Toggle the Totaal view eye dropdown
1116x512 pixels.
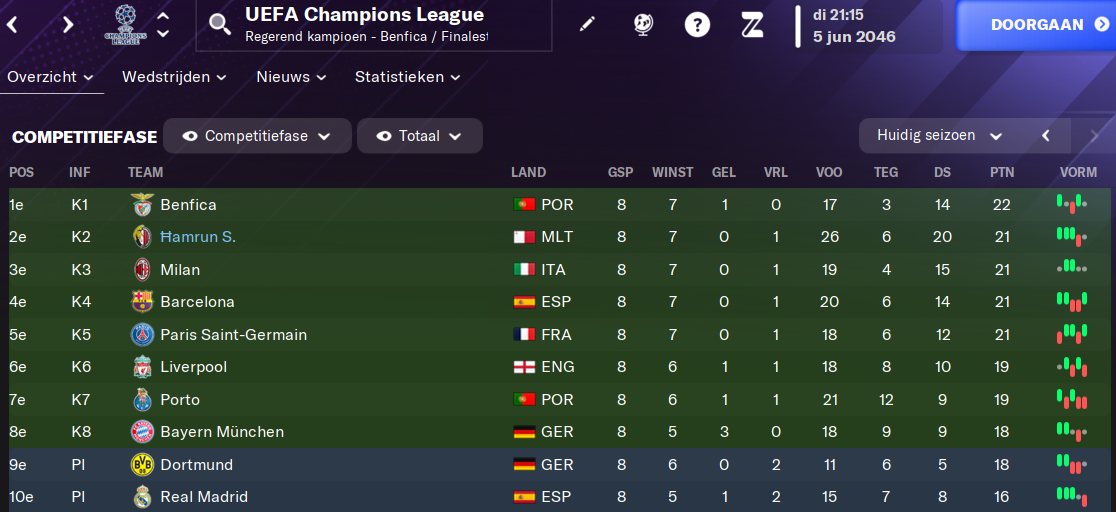[x=420, y=136]
